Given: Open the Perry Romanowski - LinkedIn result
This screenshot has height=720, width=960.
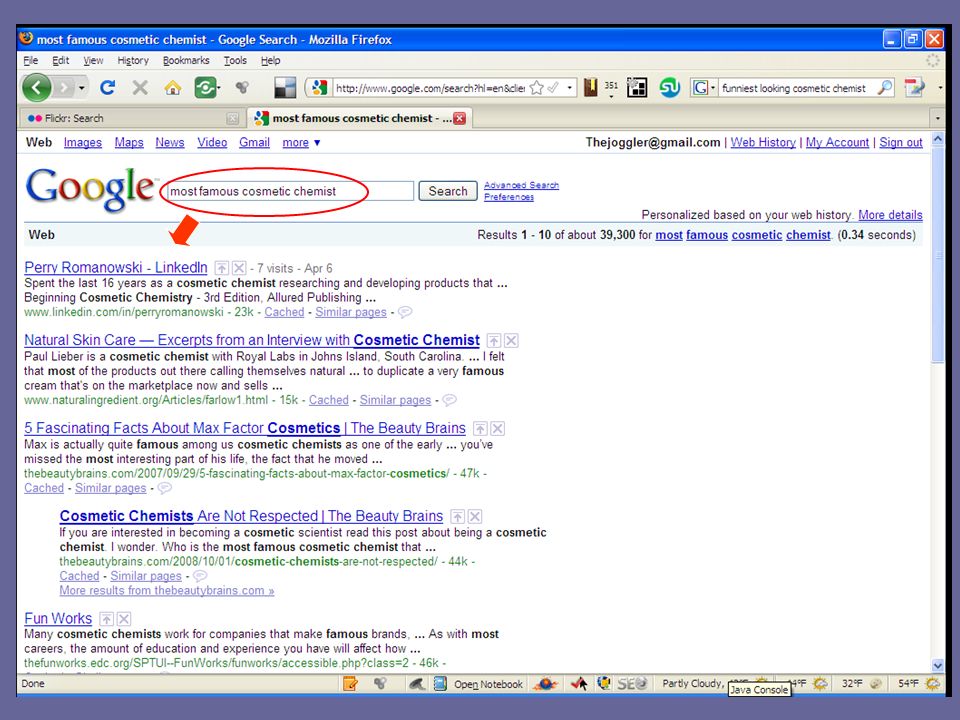Looking at the screenshot, I should coord(116,268).
